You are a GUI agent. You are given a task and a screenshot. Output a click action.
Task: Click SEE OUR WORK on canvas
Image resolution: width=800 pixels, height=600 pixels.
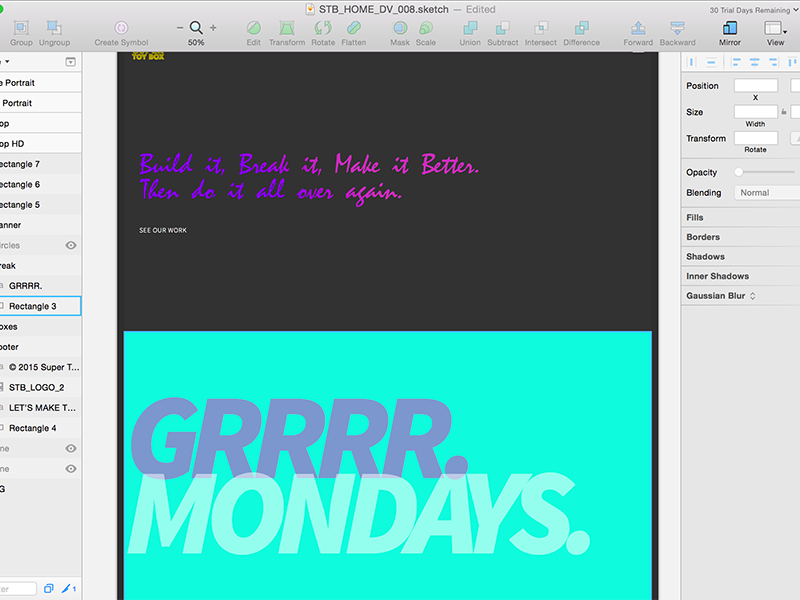click(163, 230)
